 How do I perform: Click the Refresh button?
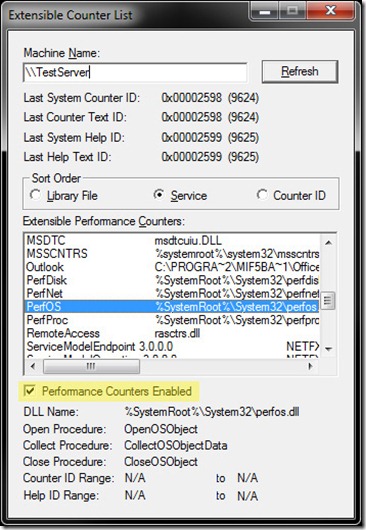click(300, 71)
